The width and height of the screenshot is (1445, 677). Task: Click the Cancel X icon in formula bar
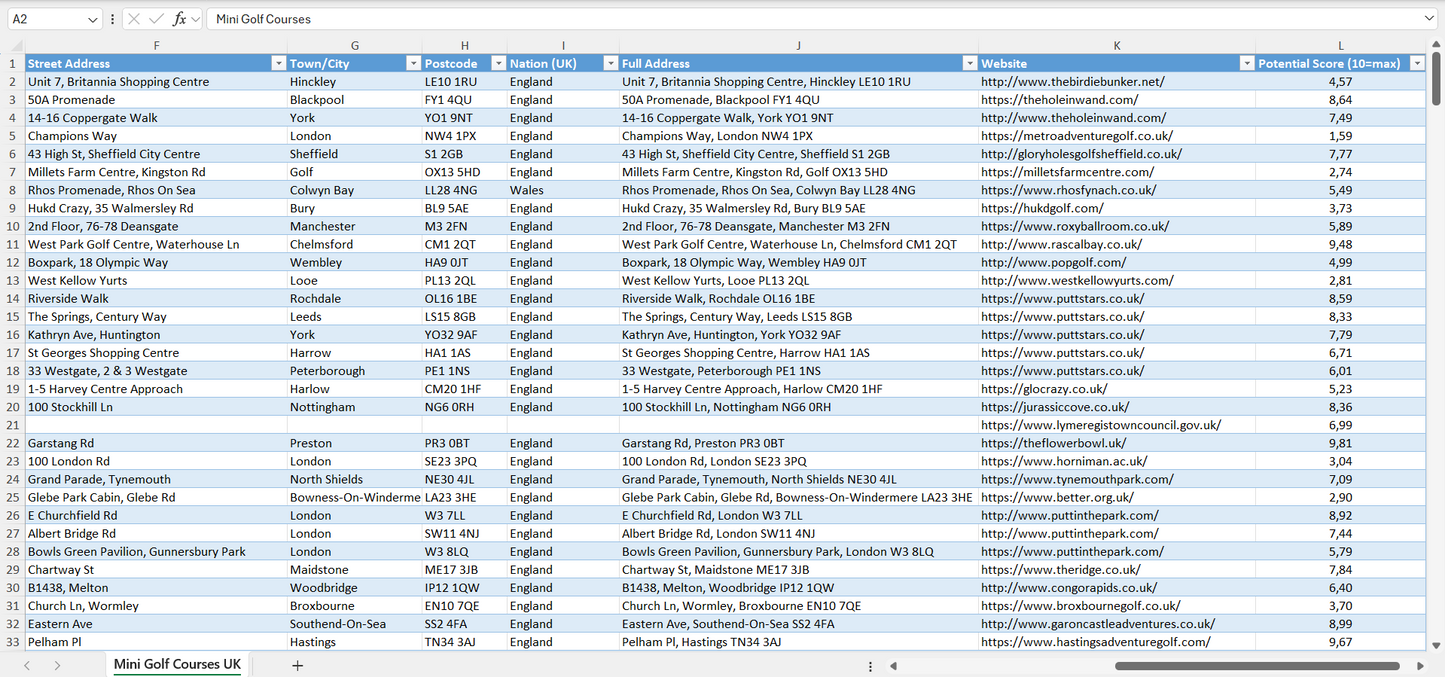134,19
